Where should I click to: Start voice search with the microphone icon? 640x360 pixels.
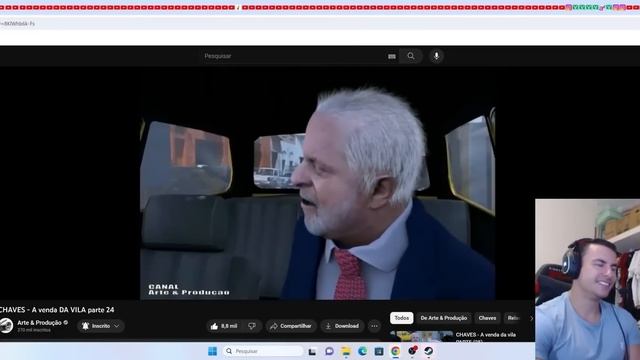(436, 56)
